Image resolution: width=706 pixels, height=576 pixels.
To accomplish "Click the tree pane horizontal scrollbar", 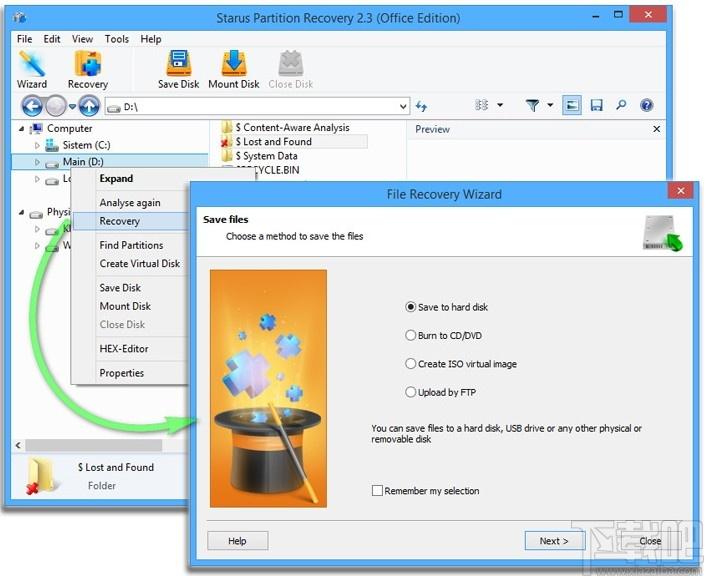I will [x=94, y=445].
